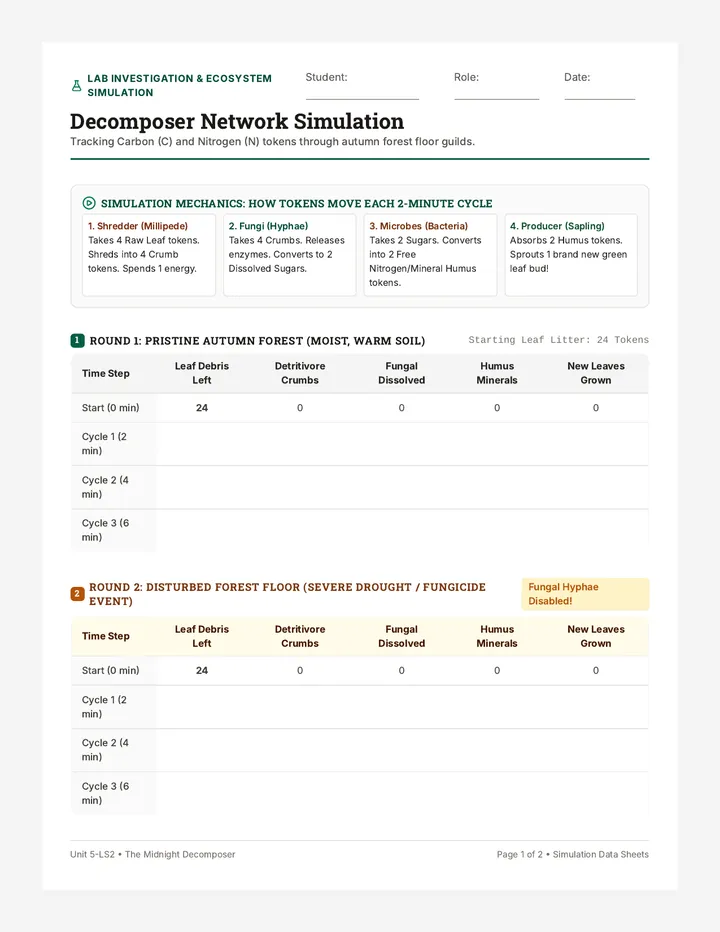Click Round 1 Time Step header
Image resolution: width=720 pixels, height=932 pixels.
(x=105, y=373)
